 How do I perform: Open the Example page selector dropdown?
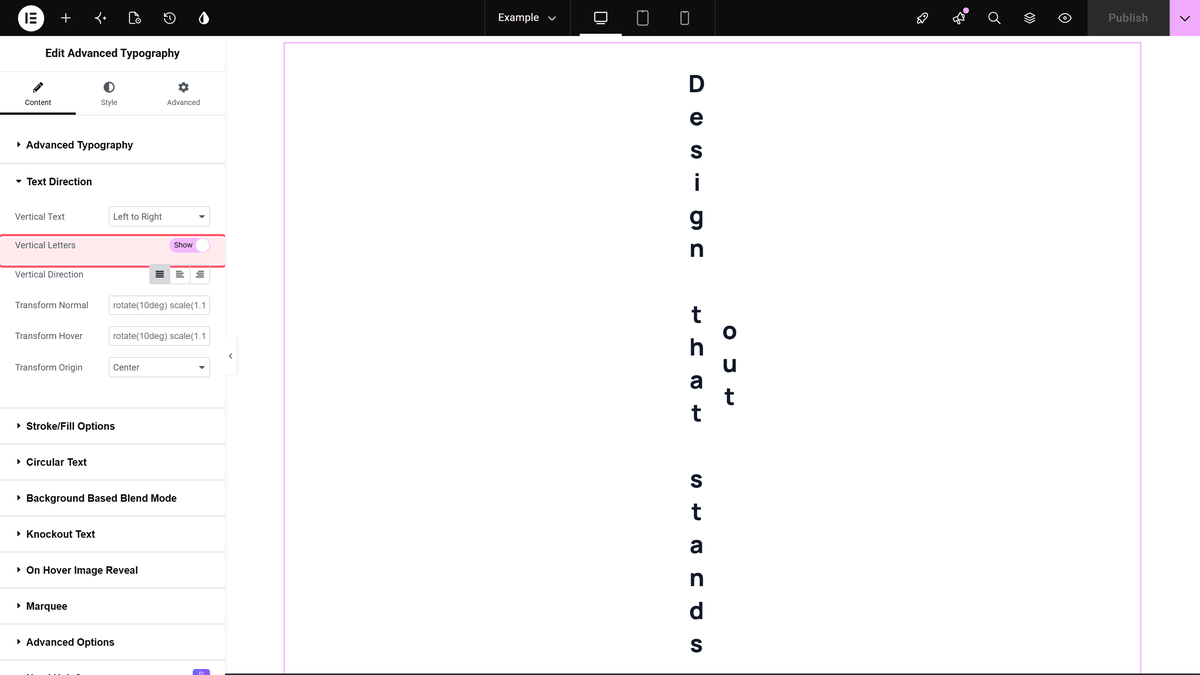[x=527, y=18]
